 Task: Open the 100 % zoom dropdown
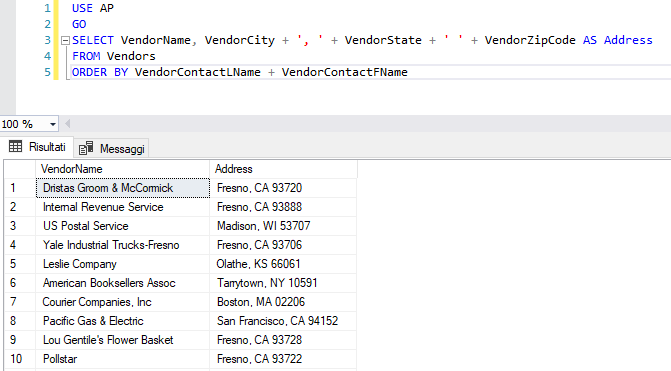pos(53,125)
